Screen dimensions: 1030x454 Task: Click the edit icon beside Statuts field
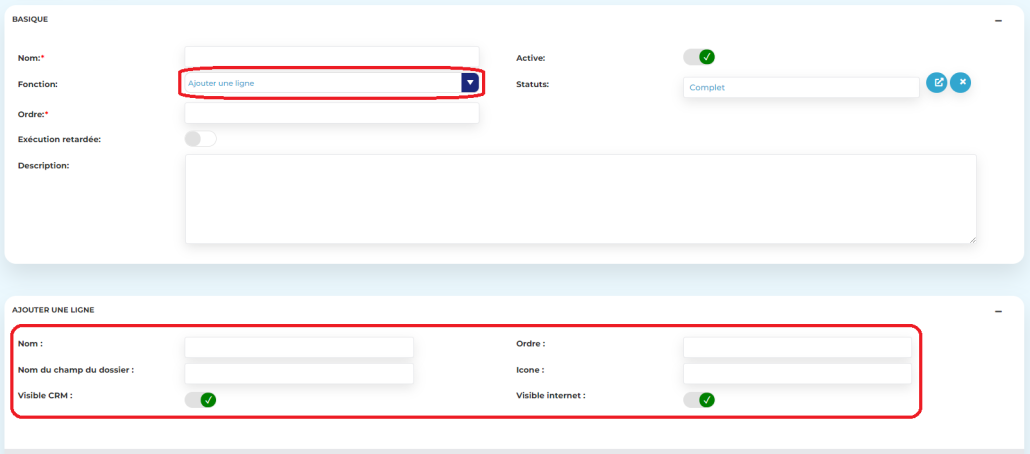pos(937,83)
